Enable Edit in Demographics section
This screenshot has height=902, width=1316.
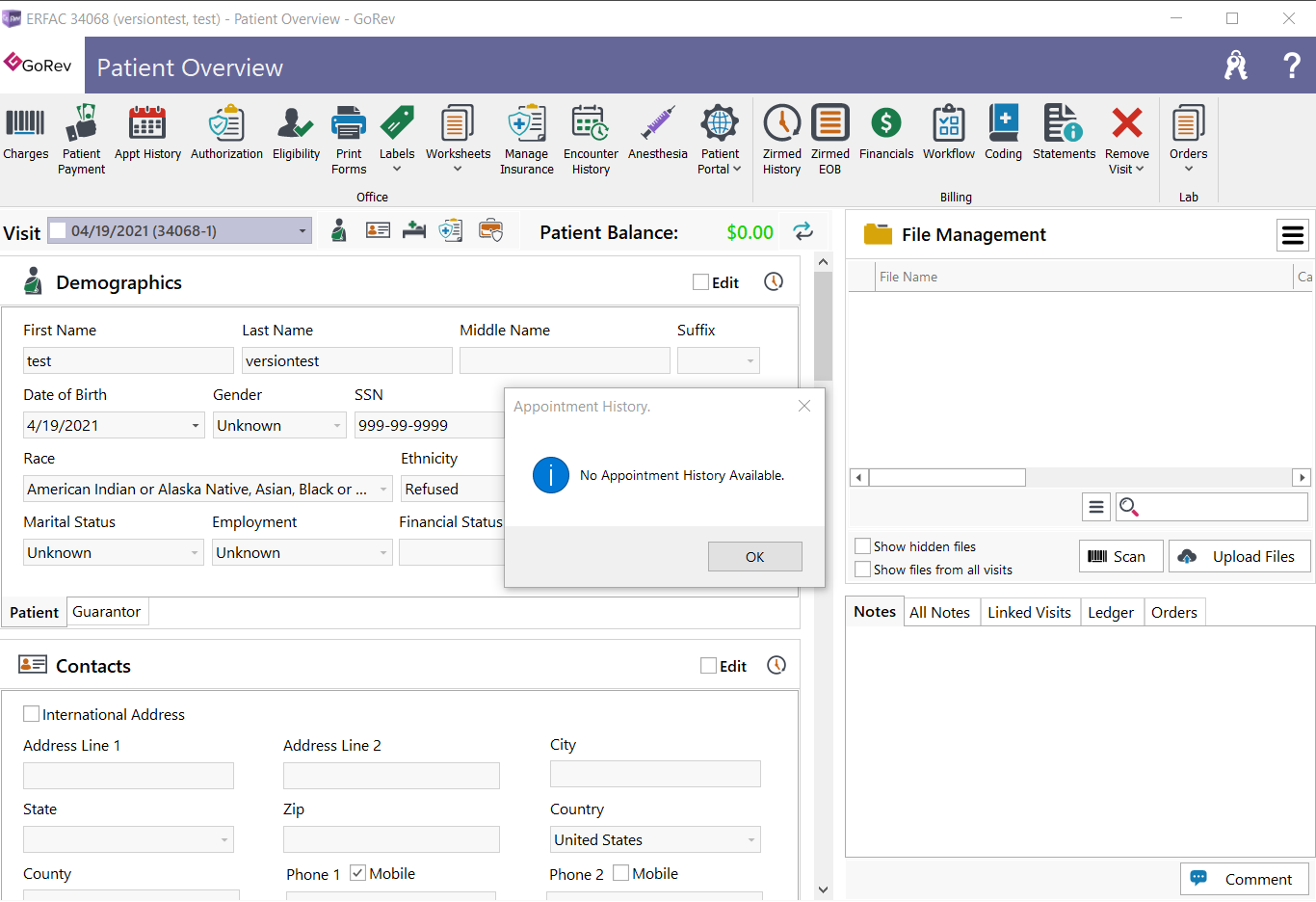click(700, 282)
